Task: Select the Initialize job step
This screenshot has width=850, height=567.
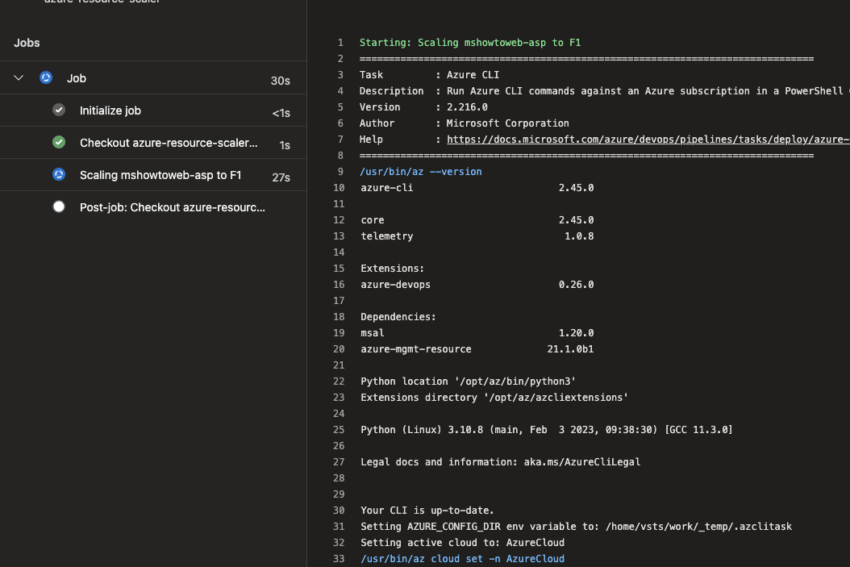Action: pyautogui.click(x=110, y=111)
